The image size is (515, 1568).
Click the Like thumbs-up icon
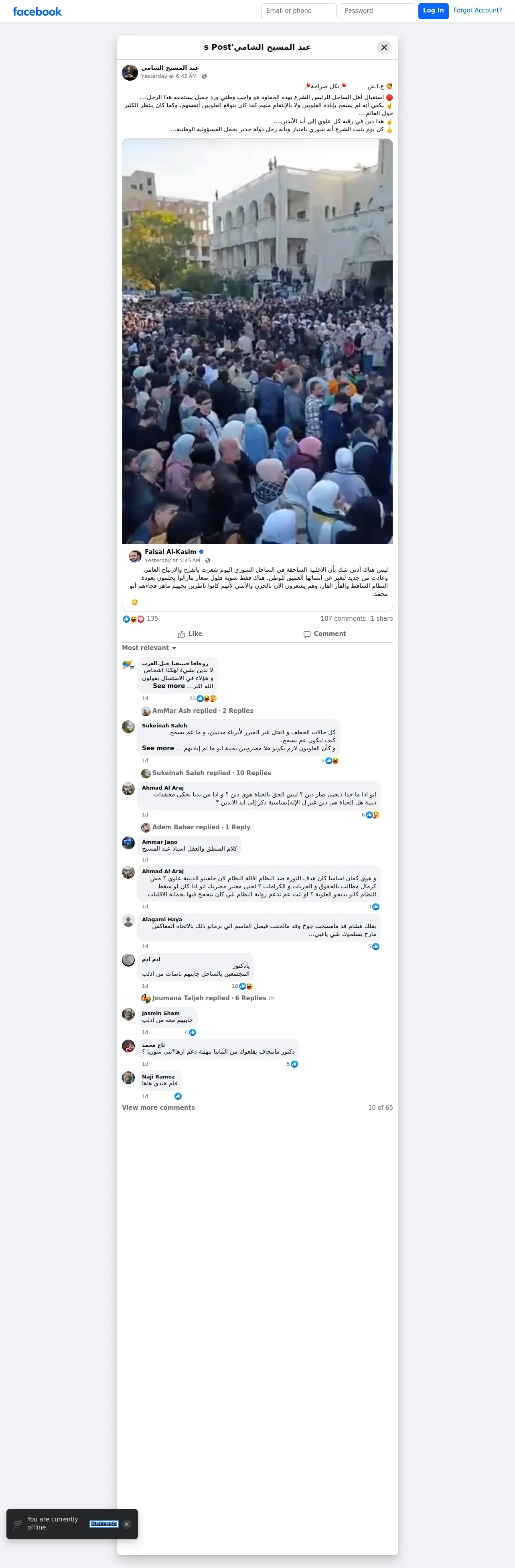click(181, 634)
